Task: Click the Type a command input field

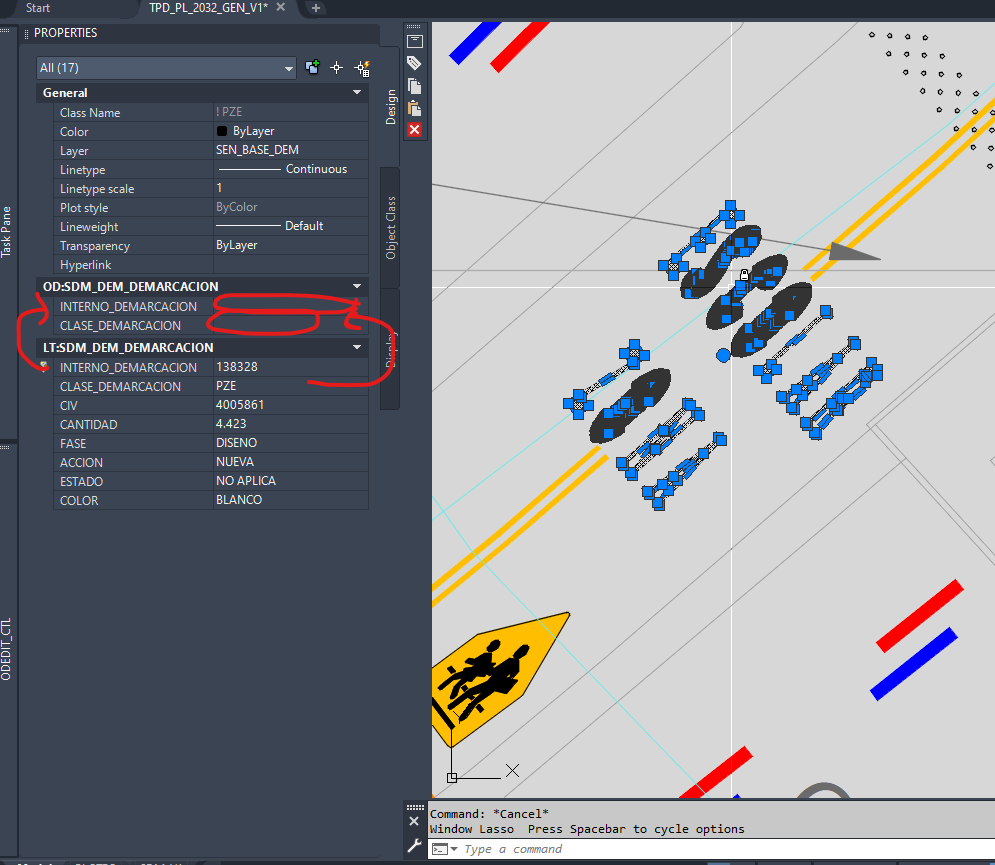Action: click(x=700, y=849)
